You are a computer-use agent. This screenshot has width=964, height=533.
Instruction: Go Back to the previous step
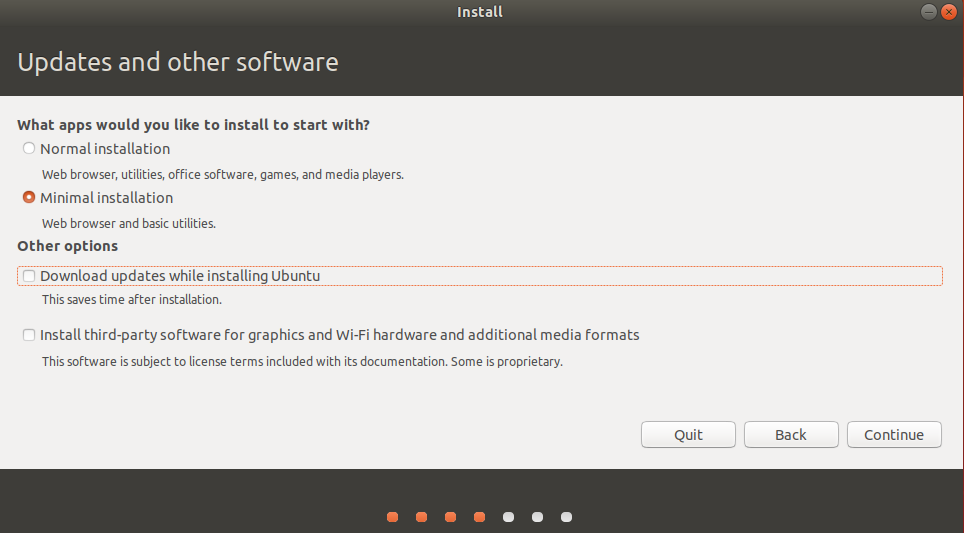click(791, 435)
